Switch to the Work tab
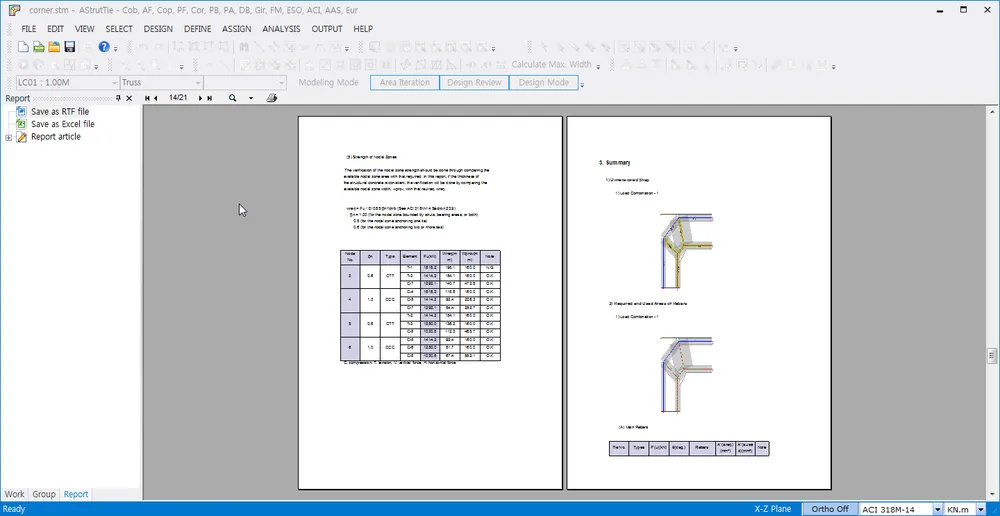 (x=15, y=494)
